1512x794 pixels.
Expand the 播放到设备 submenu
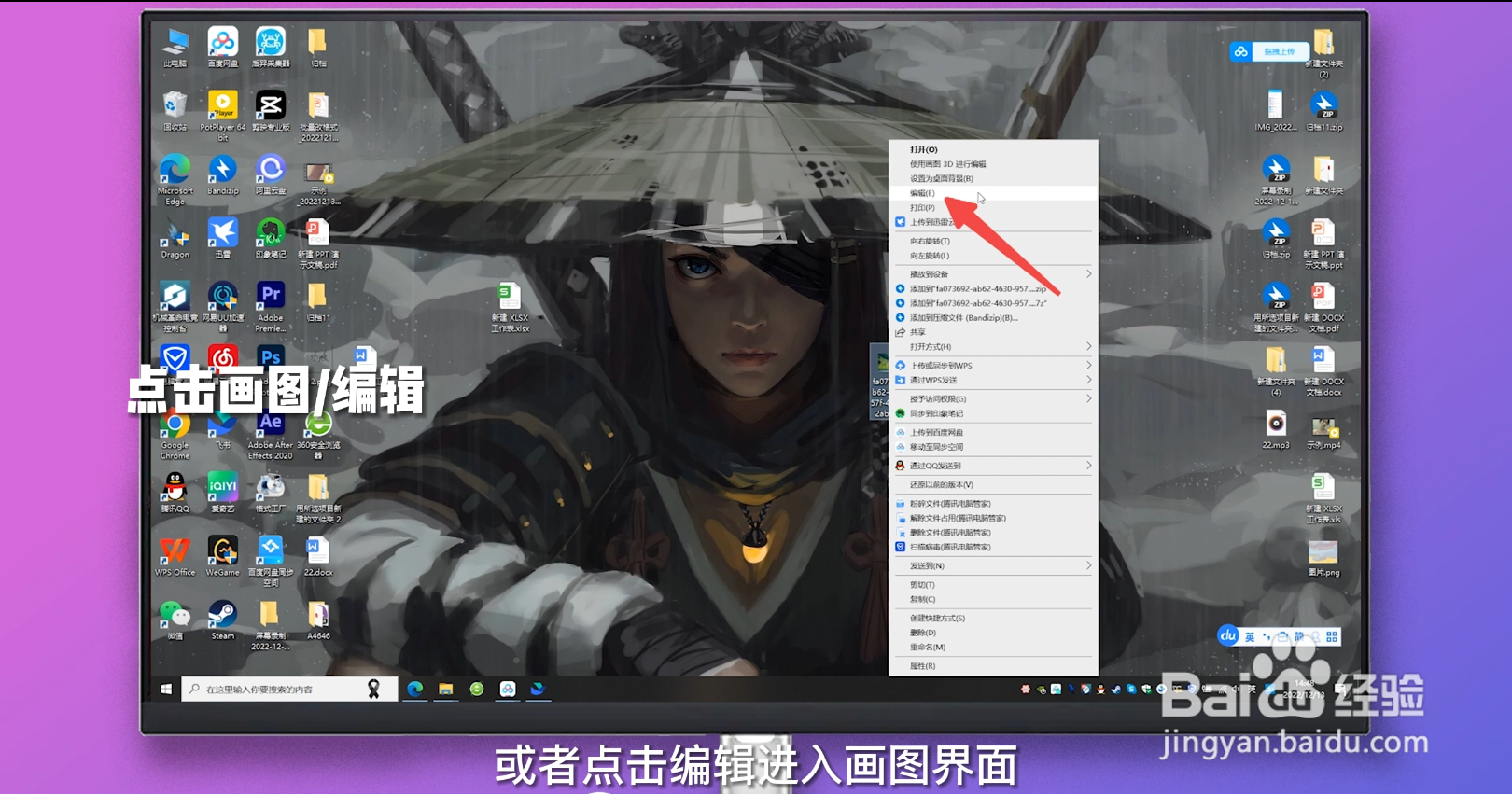(x=992, y=273)
